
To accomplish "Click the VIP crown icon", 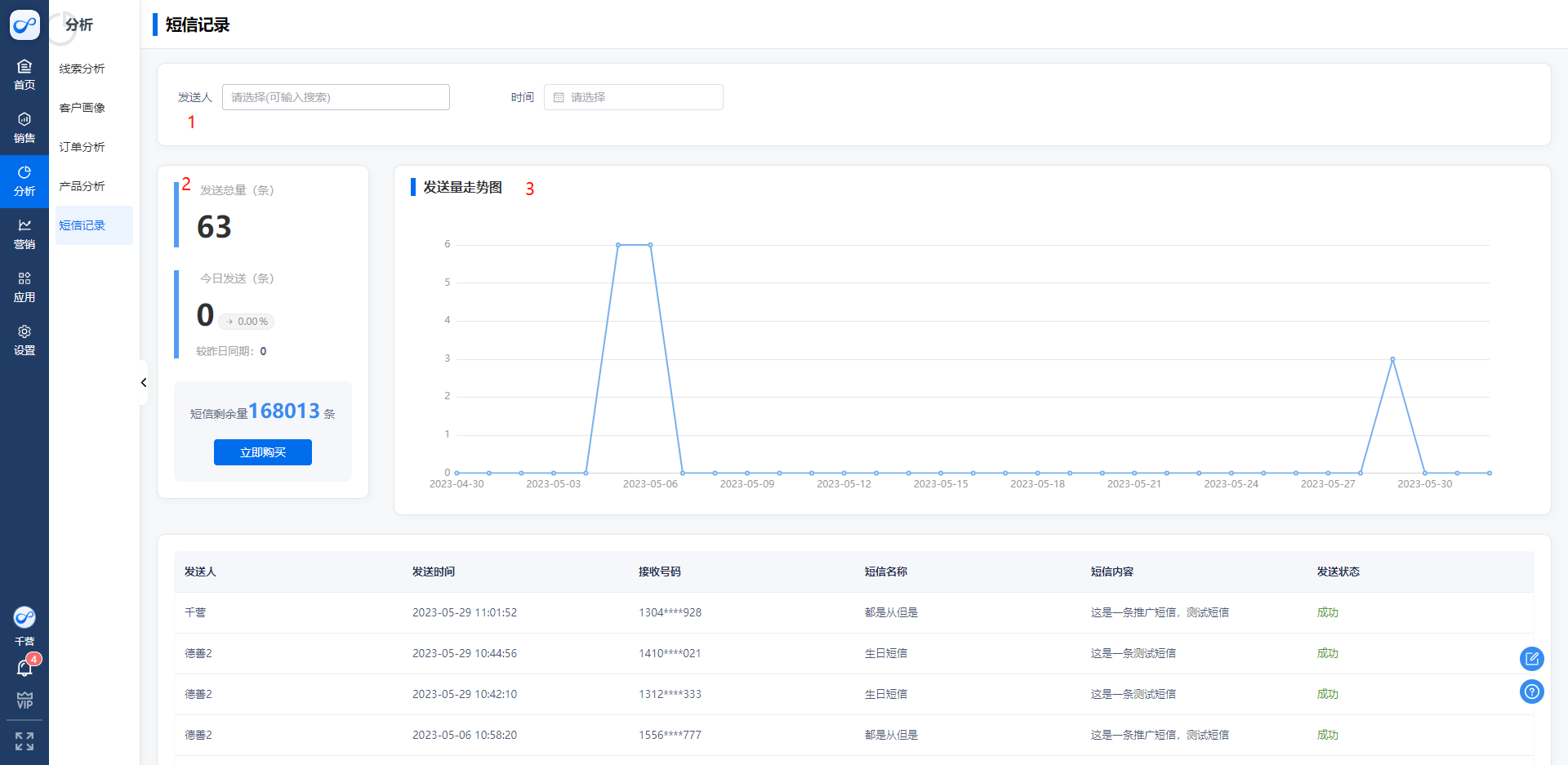I will pyautogui.click(x=24, y=701).
